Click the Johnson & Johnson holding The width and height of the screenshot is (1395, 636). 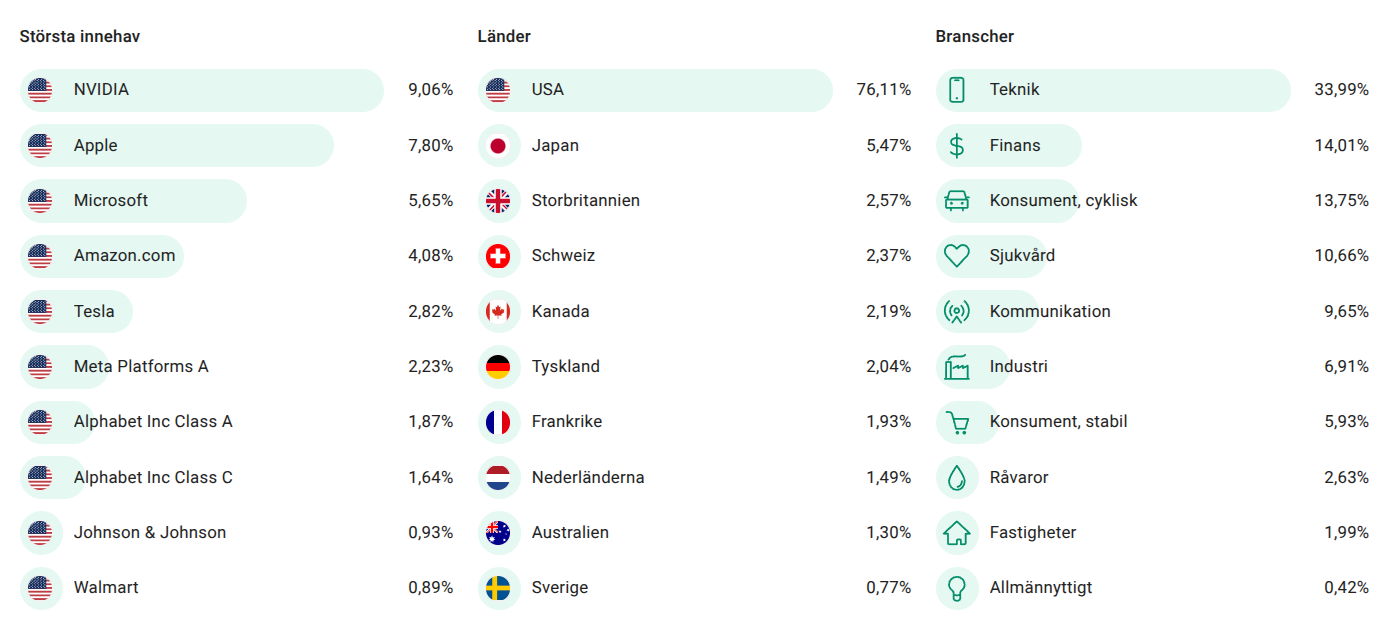(x=150, y=533)
